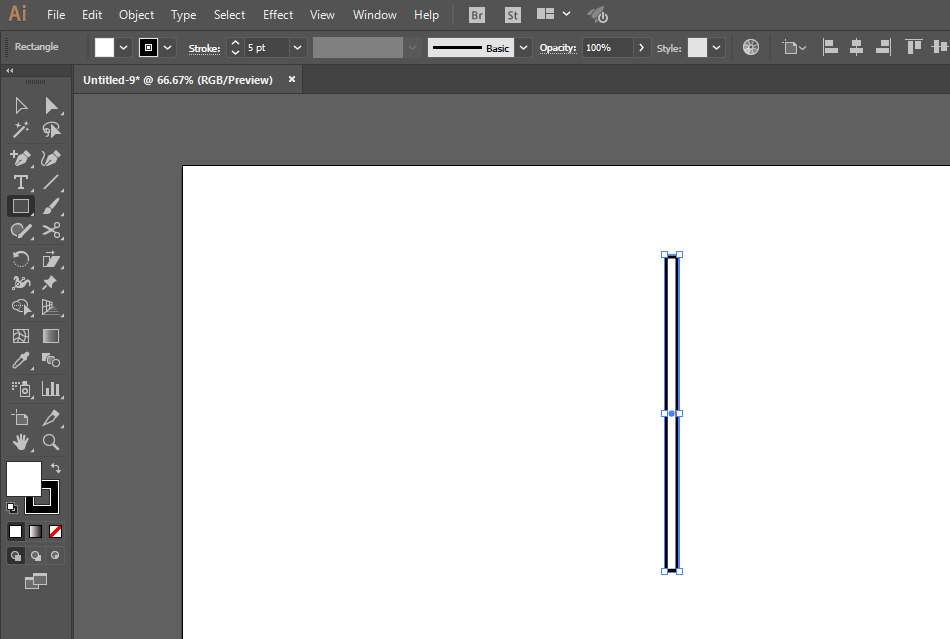
Task: Set paint to None with red slash
Action: [55, 532]
